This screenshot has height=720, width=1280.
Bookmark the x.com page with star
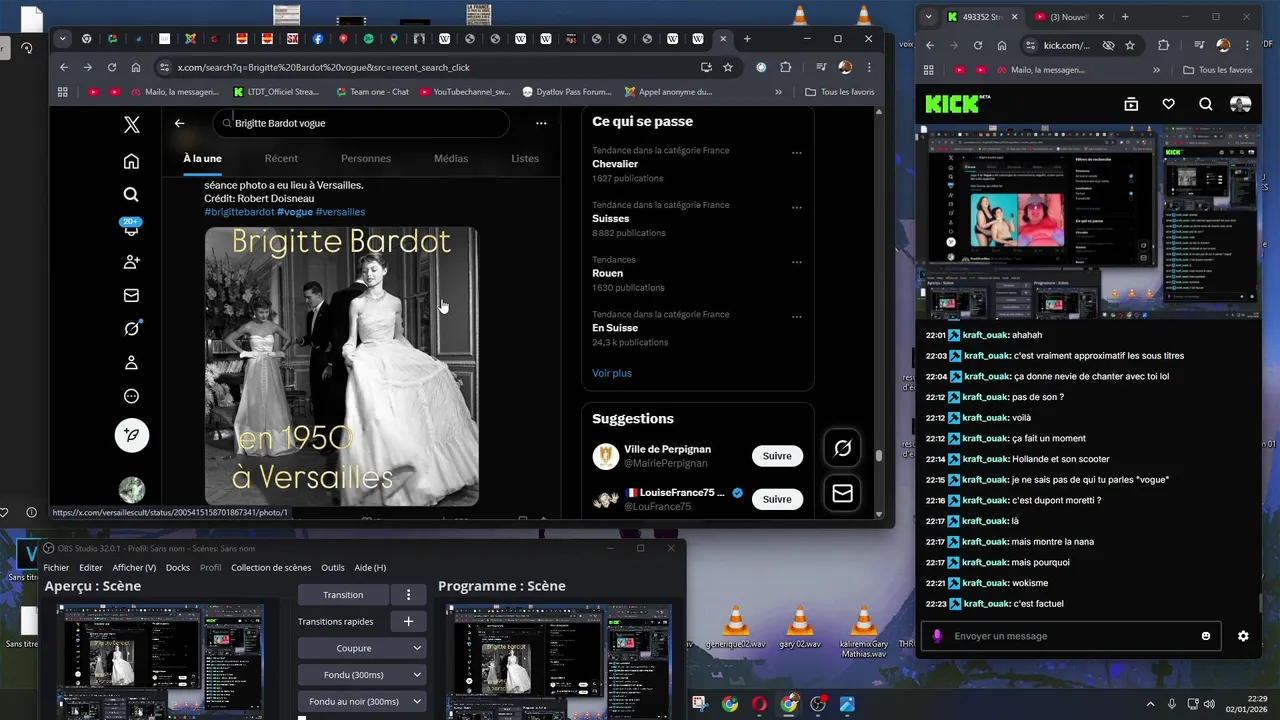[x=728, y=67]
